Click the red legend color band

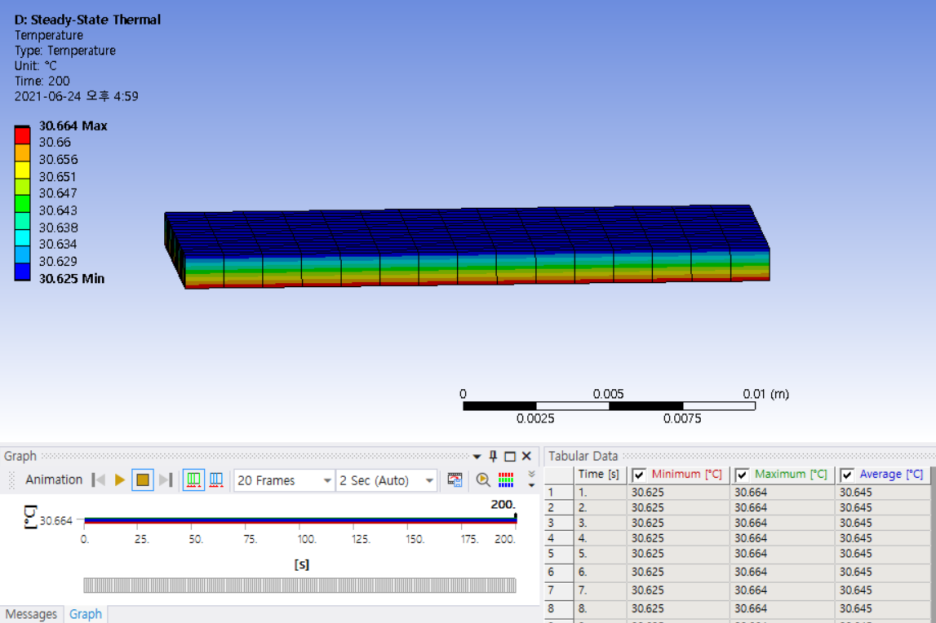(23, 135)
